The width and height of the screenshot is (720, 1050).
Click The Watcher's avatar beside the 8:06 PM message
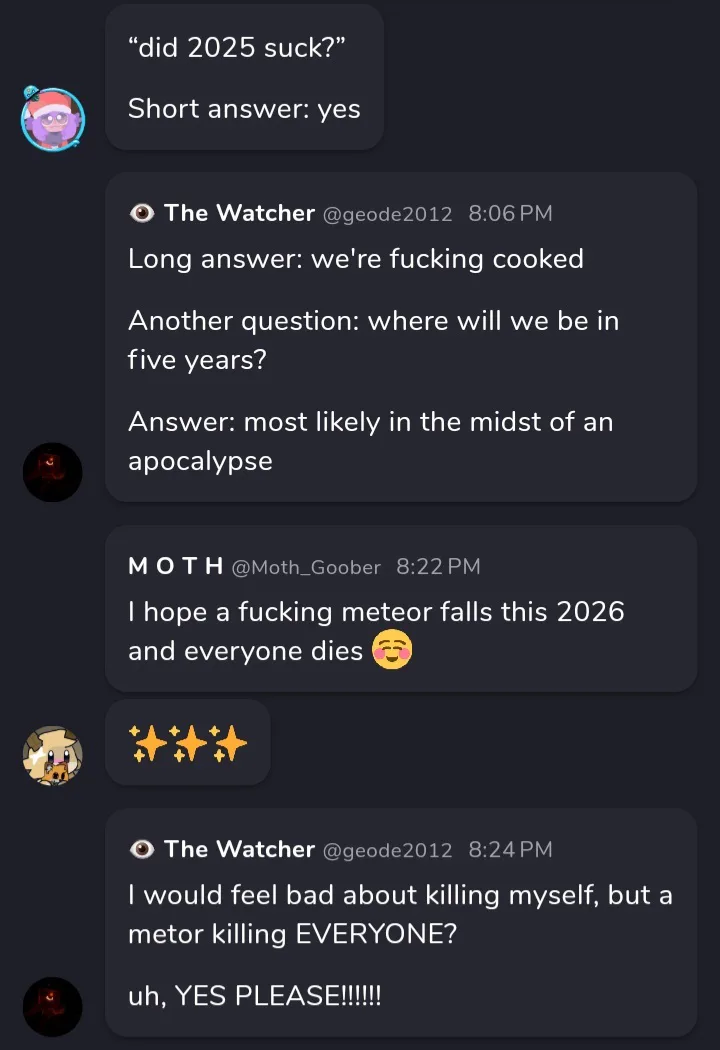[x=53, y=472]
